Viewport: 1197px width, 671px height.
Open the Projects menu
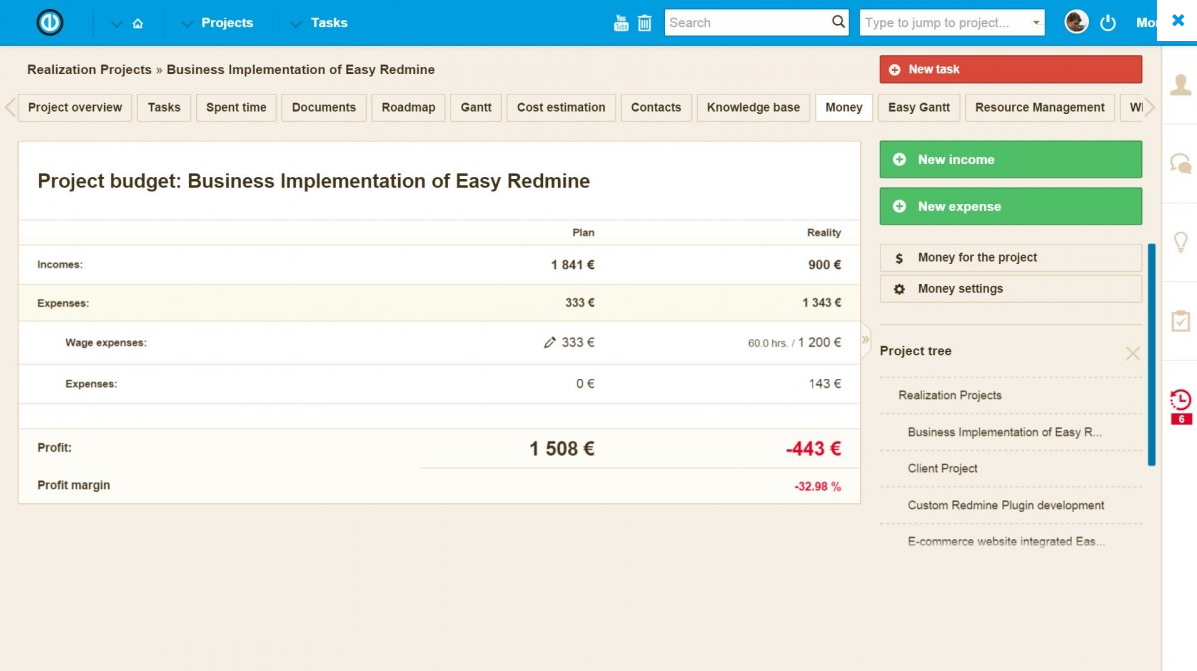coord(227,23)
